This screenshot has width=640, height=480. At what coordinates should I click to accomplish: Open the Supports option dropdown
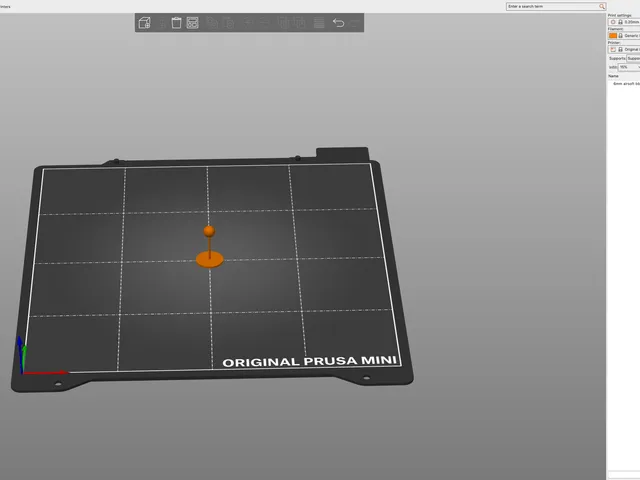click(x=633, y=58)
